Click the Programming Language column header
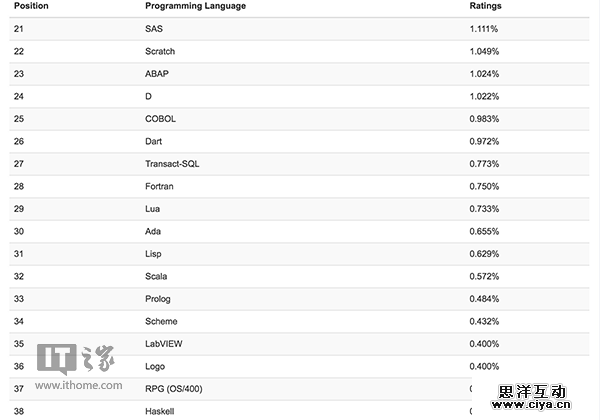Viewport: 600px width, 420px height. (195, 6)
